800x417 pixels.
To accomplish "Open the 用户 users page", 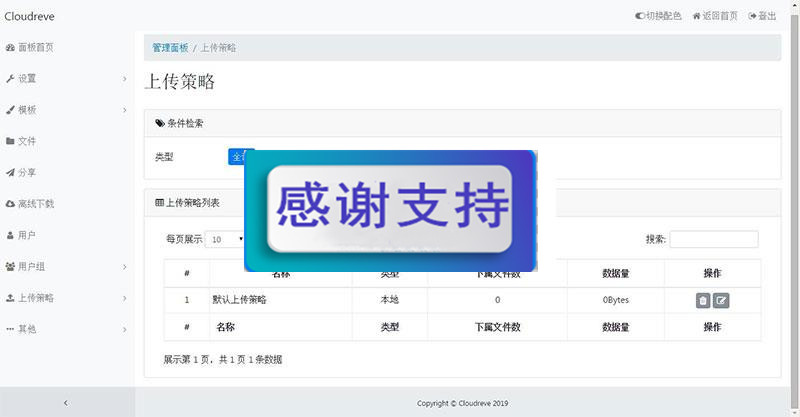I will click(27, 235).
